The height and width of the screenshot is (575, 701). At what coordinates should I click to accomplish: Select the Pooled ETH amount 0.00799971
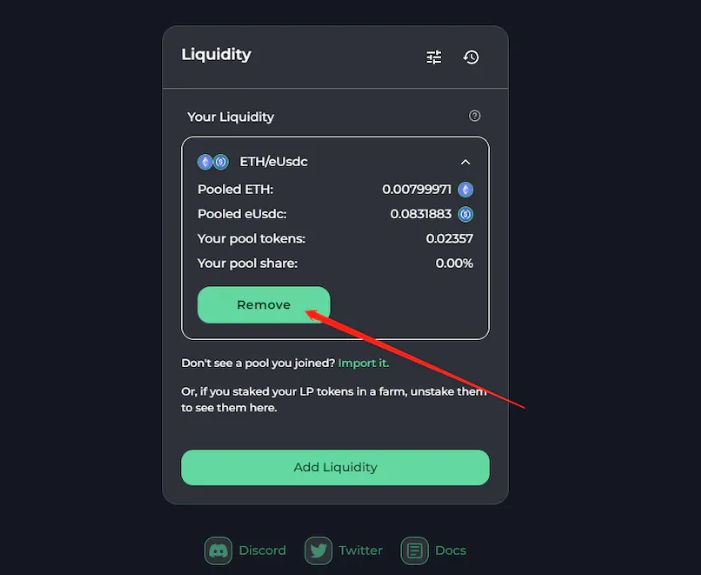(417, 190)
